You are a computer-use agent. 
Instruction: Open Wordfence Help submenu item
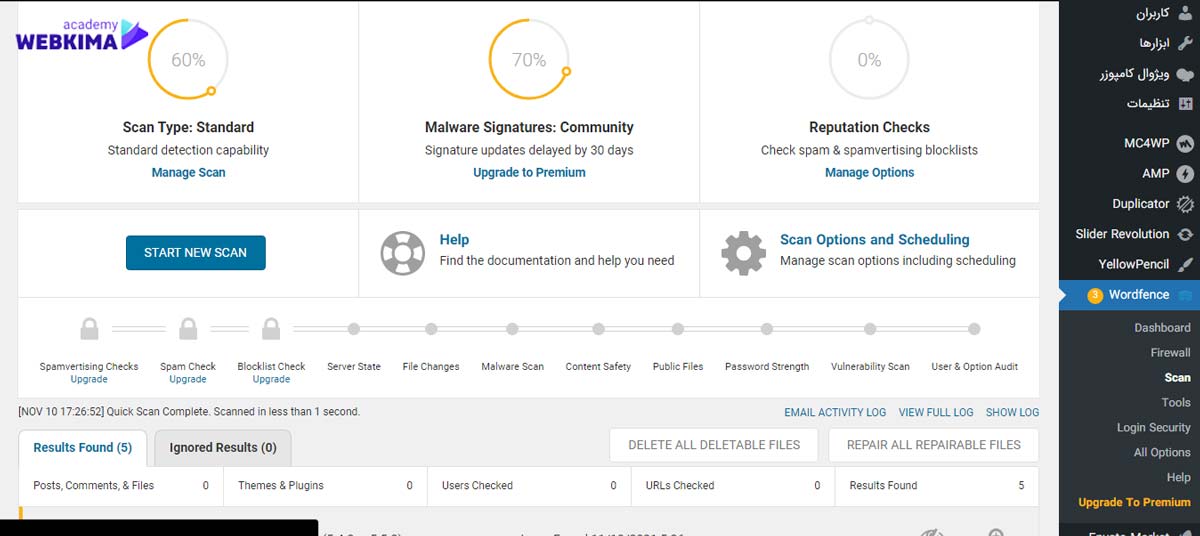(x=1179, y=477)
